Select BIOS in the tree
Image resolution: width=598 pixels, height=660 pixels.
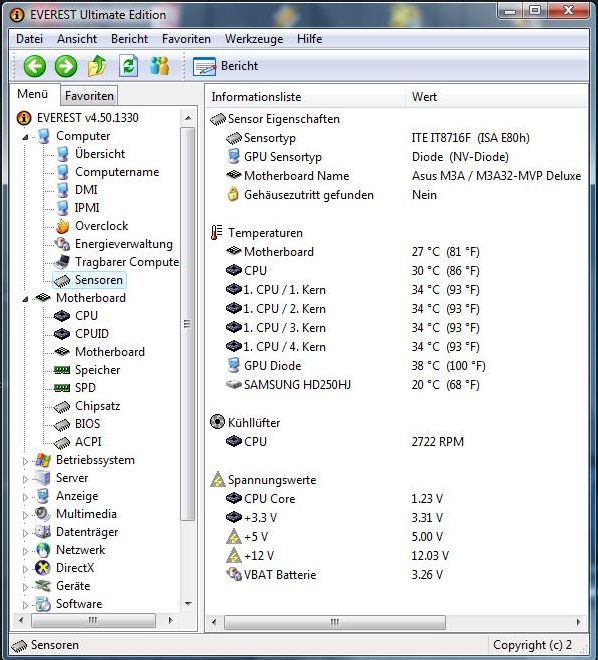point(88,424)
